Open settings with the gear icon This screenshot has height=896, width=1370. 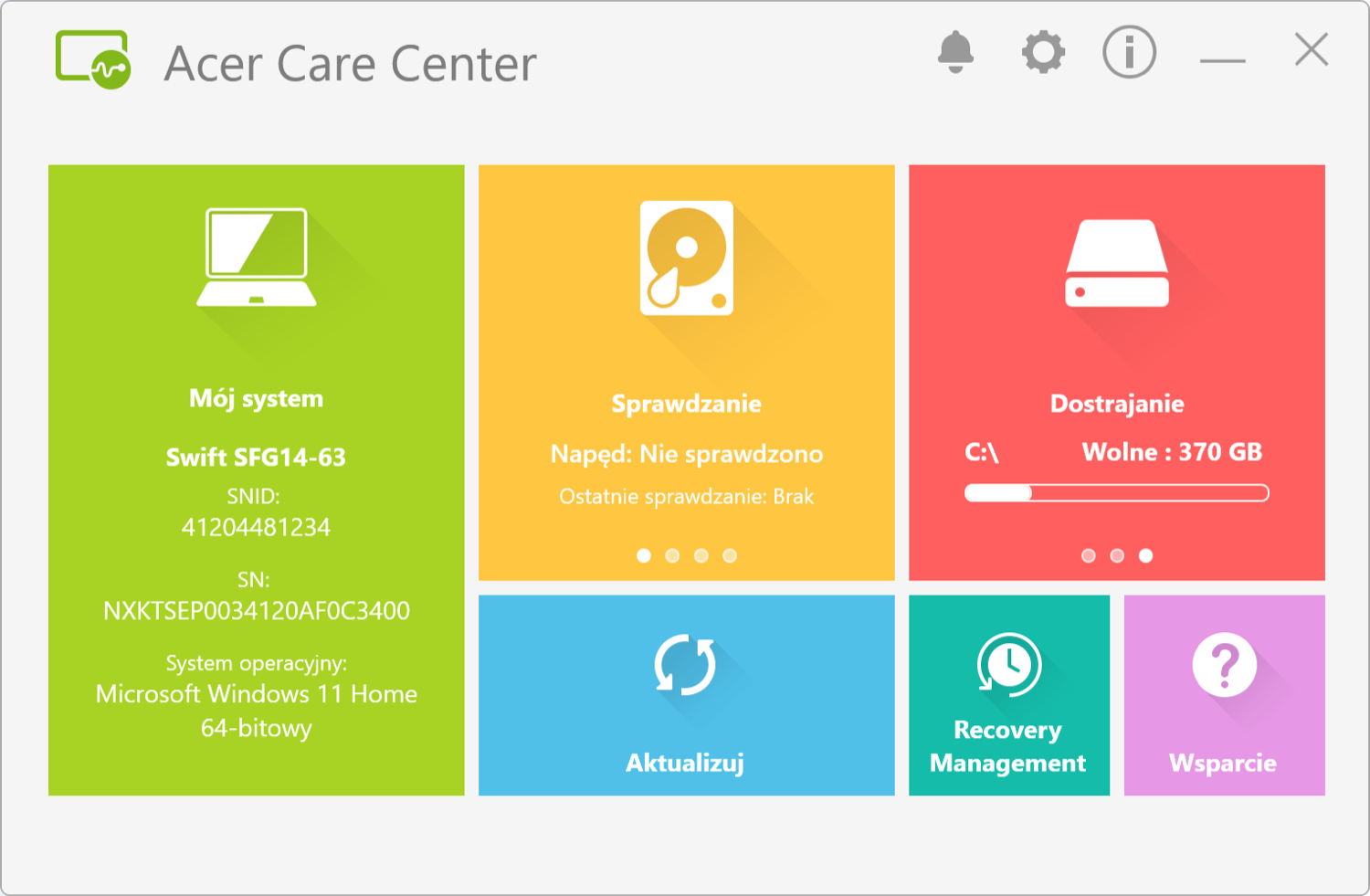click(x=1043, y=52)
